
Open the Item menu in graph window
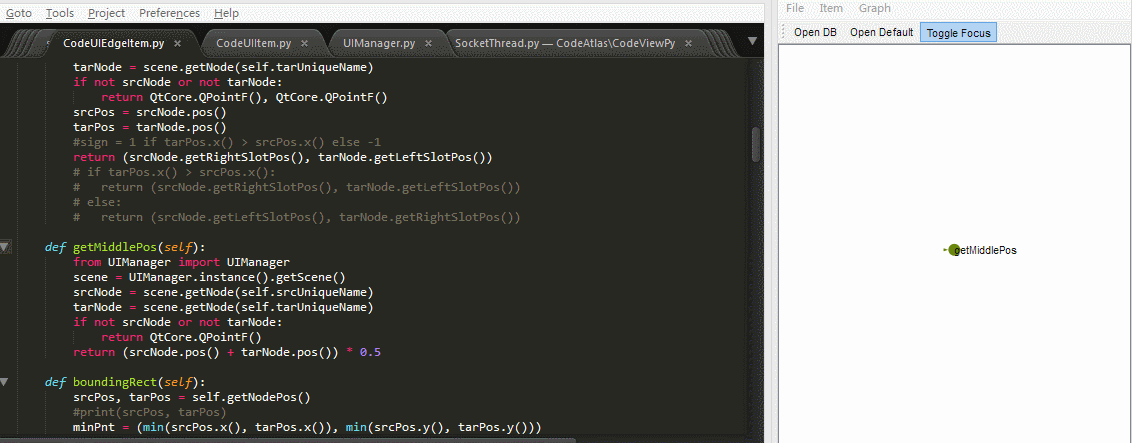tap(831, 8)
